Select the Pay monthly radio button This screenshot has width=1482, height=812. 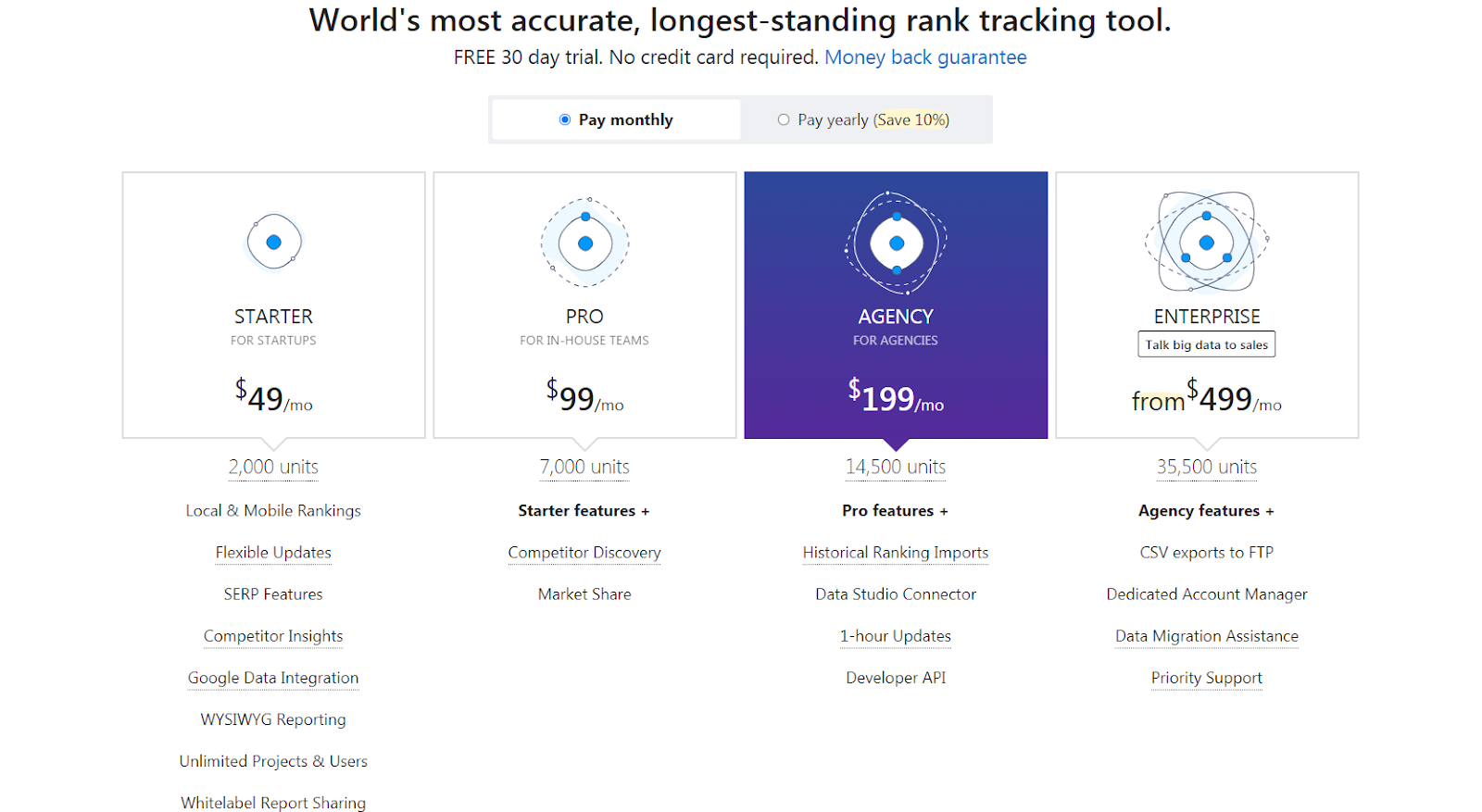[565, 119]
